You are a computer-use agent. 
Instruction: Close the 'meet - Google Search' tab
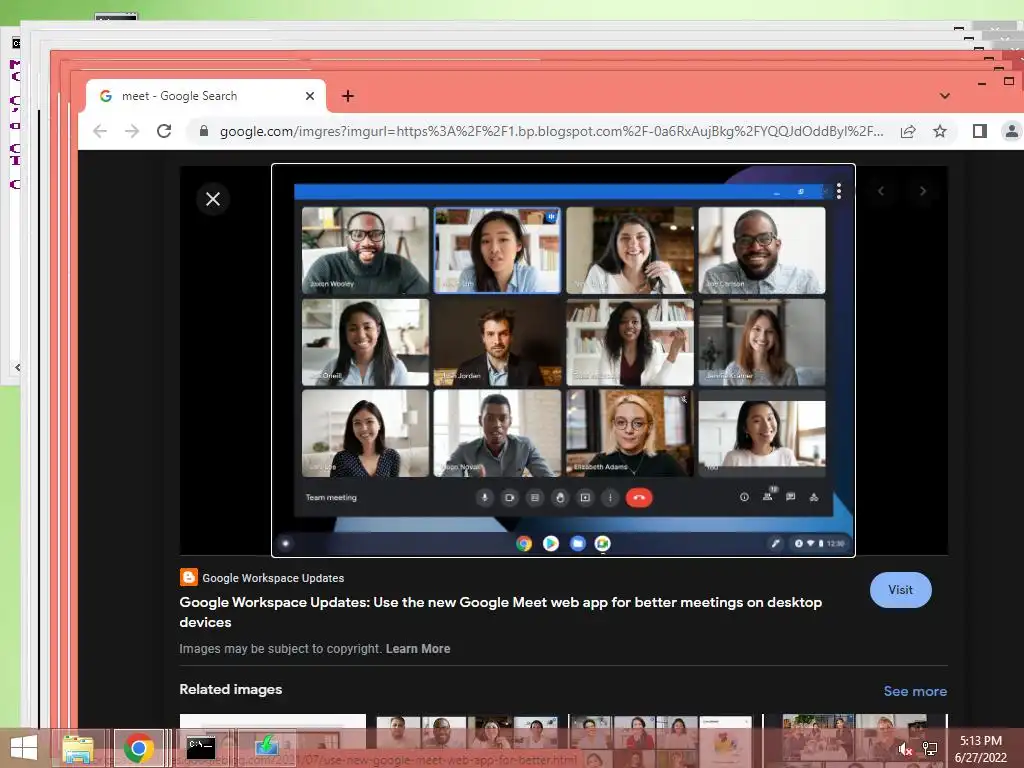[310, 96]
